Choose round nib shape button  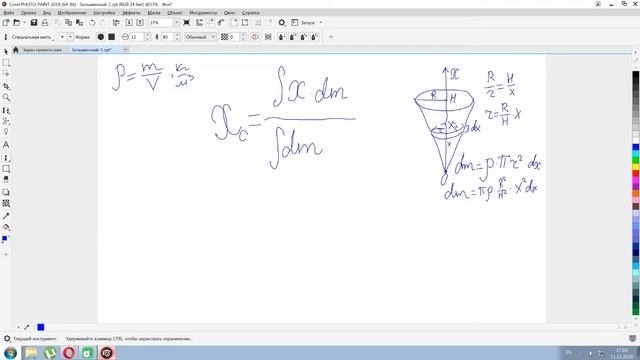(101, 37)
